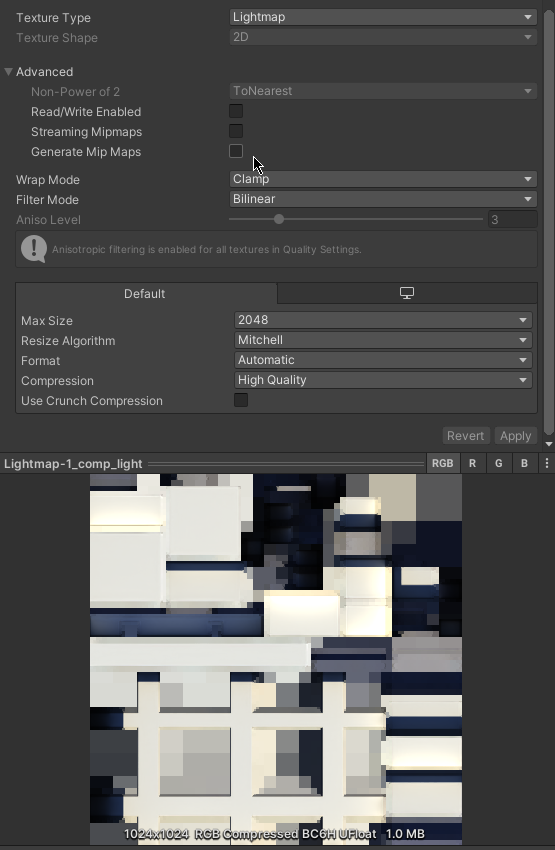Open the Compression High Quality dropdown
555x850 pixels.
point(383,380)
